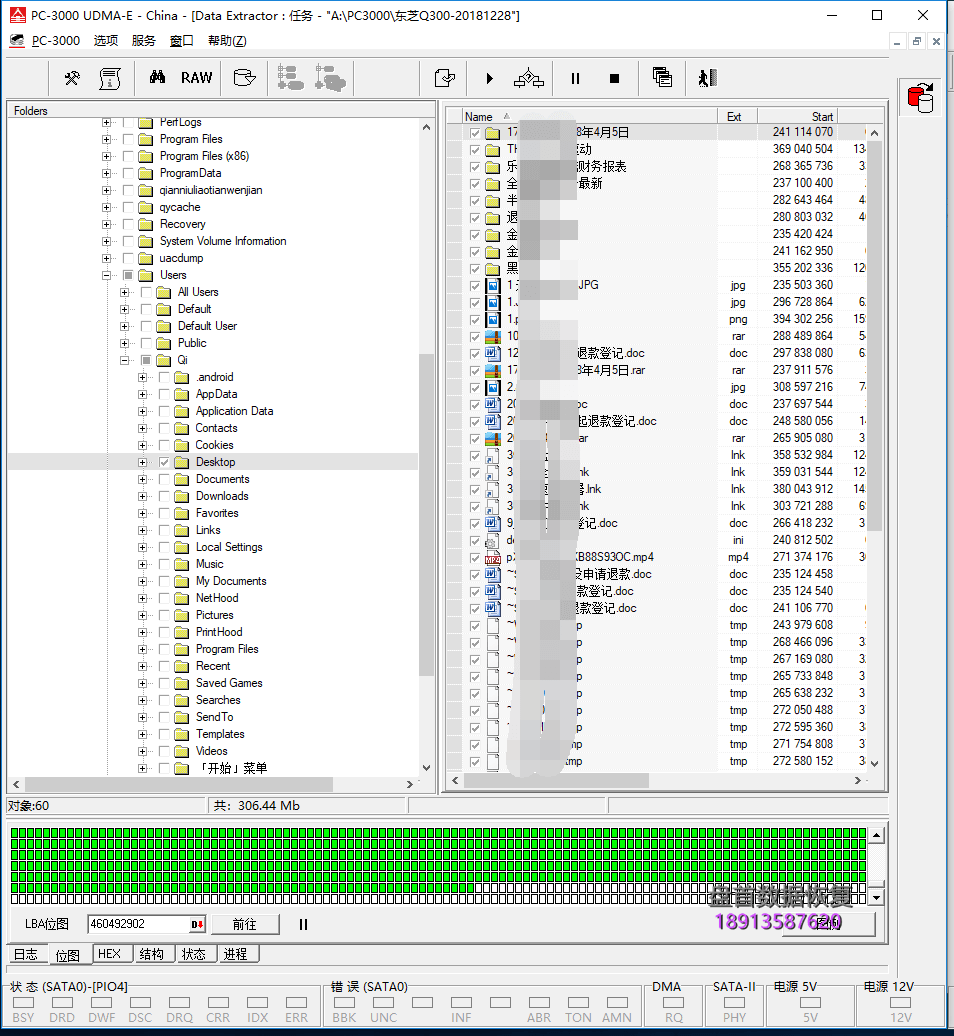Image resolution: width=954 pixels, height=1036 pixels.
Task: Check the Documents folder checkbox
Action: 164,480
